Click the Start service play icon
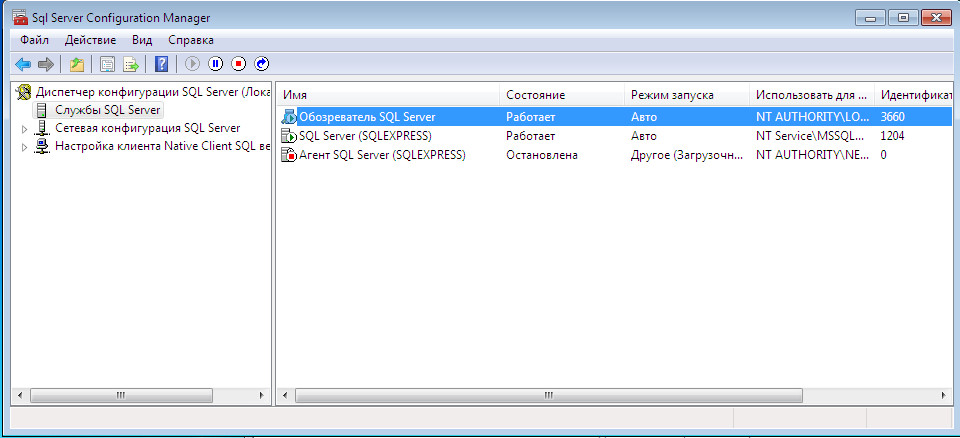This screenshot has height=438, width=960. (192, 64)
